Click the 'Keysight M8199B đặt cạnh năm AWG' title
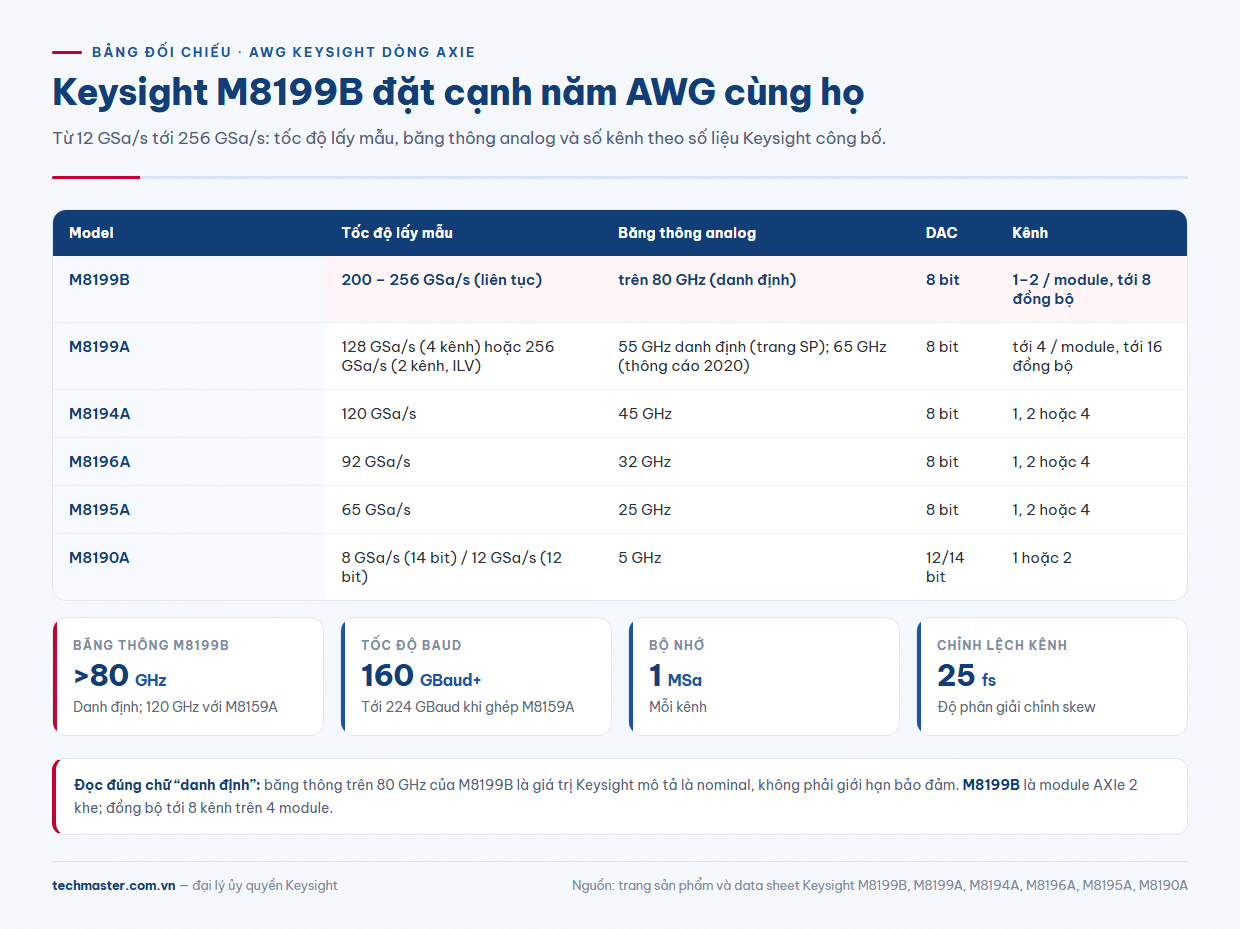The height and width of the screenshot is (929, 1240). tap(458, 93)
